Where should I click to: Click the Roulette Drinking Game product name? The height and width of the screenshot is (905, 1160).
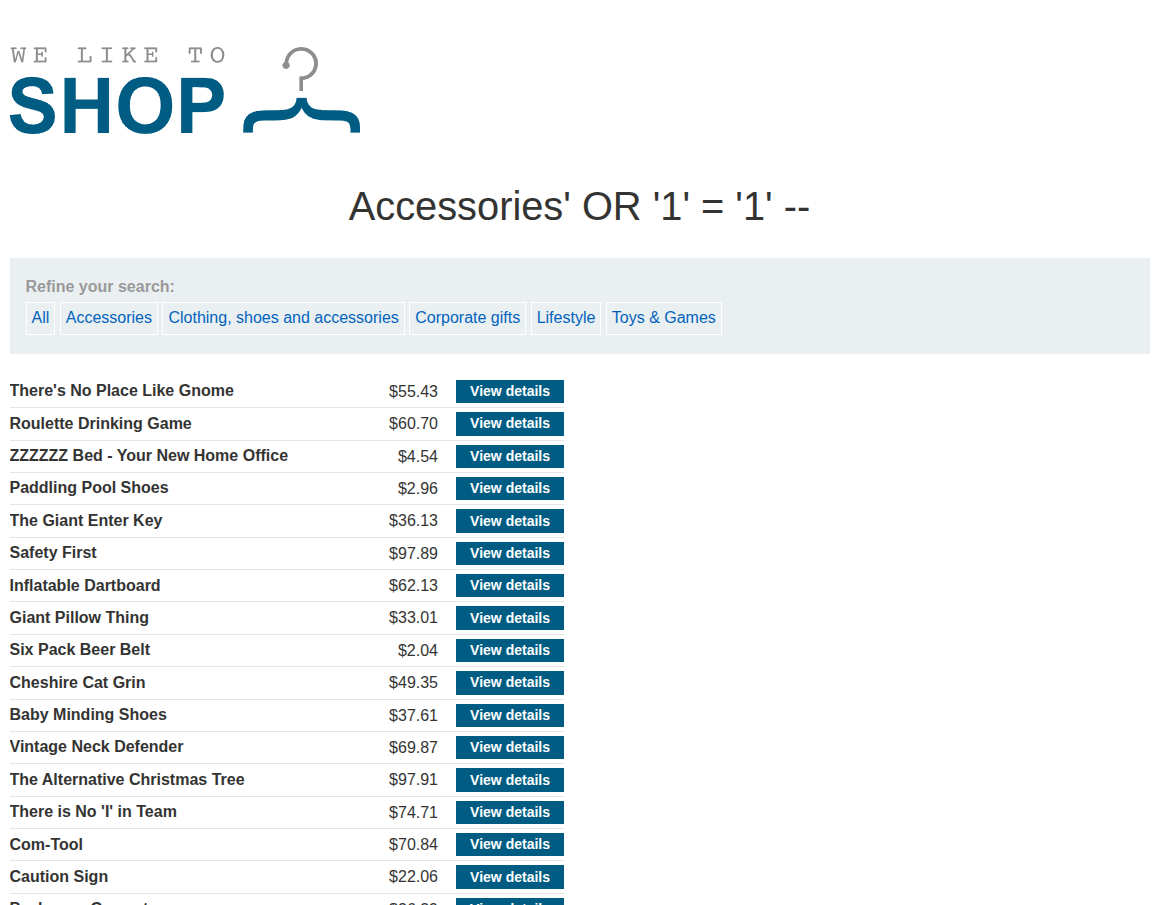[x=101, y=423]
